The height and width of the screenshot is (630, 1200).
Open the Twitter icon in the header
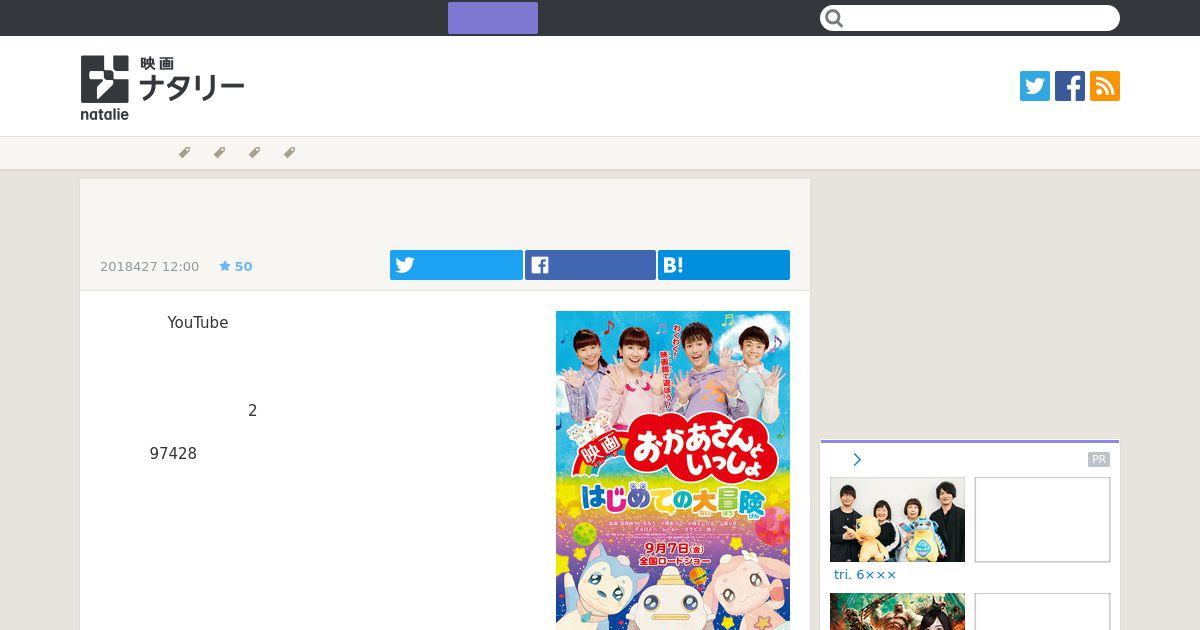click(x=1035, y=86)
